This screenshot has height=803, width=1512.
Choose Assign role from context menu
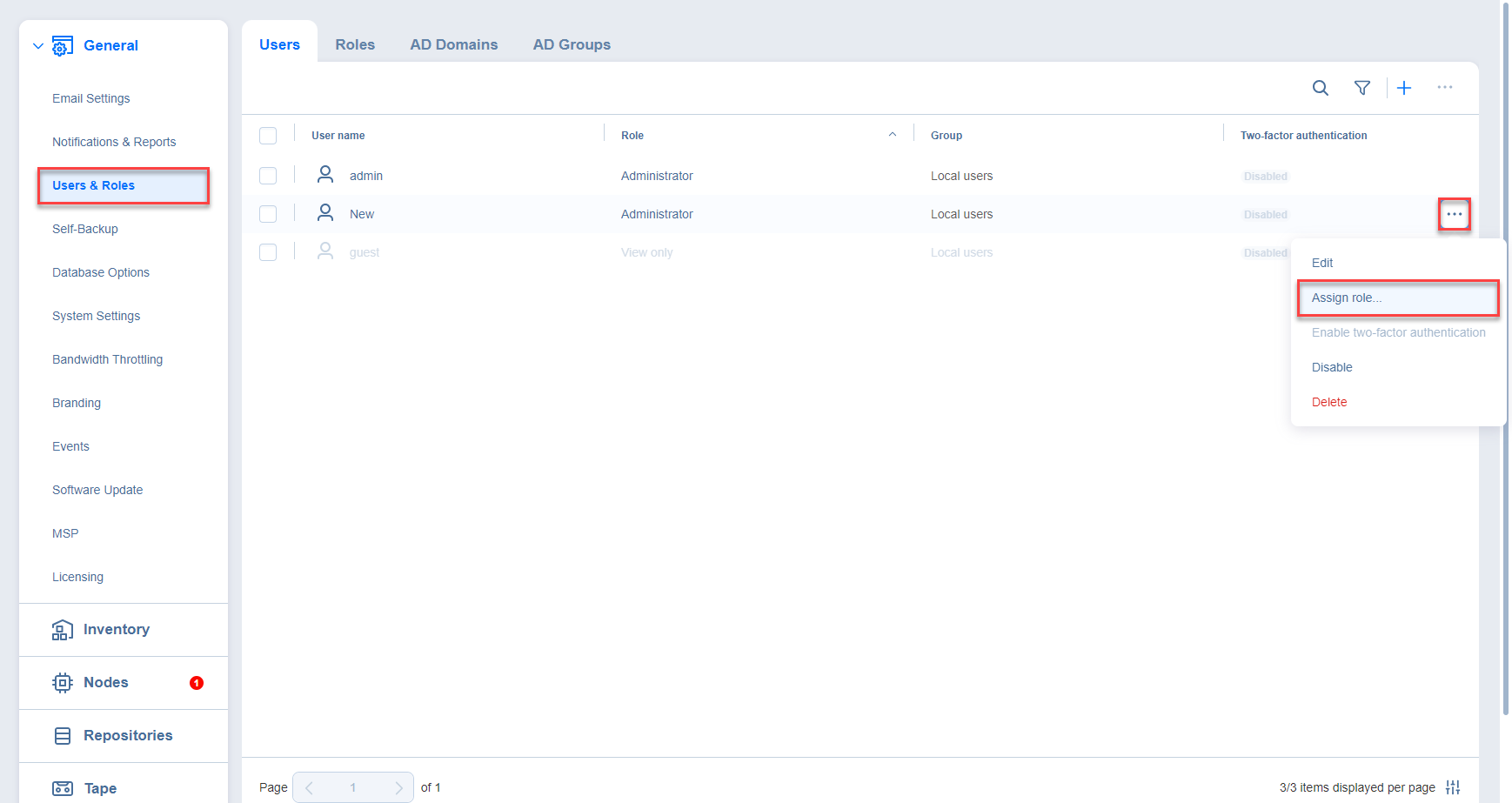1346,298
